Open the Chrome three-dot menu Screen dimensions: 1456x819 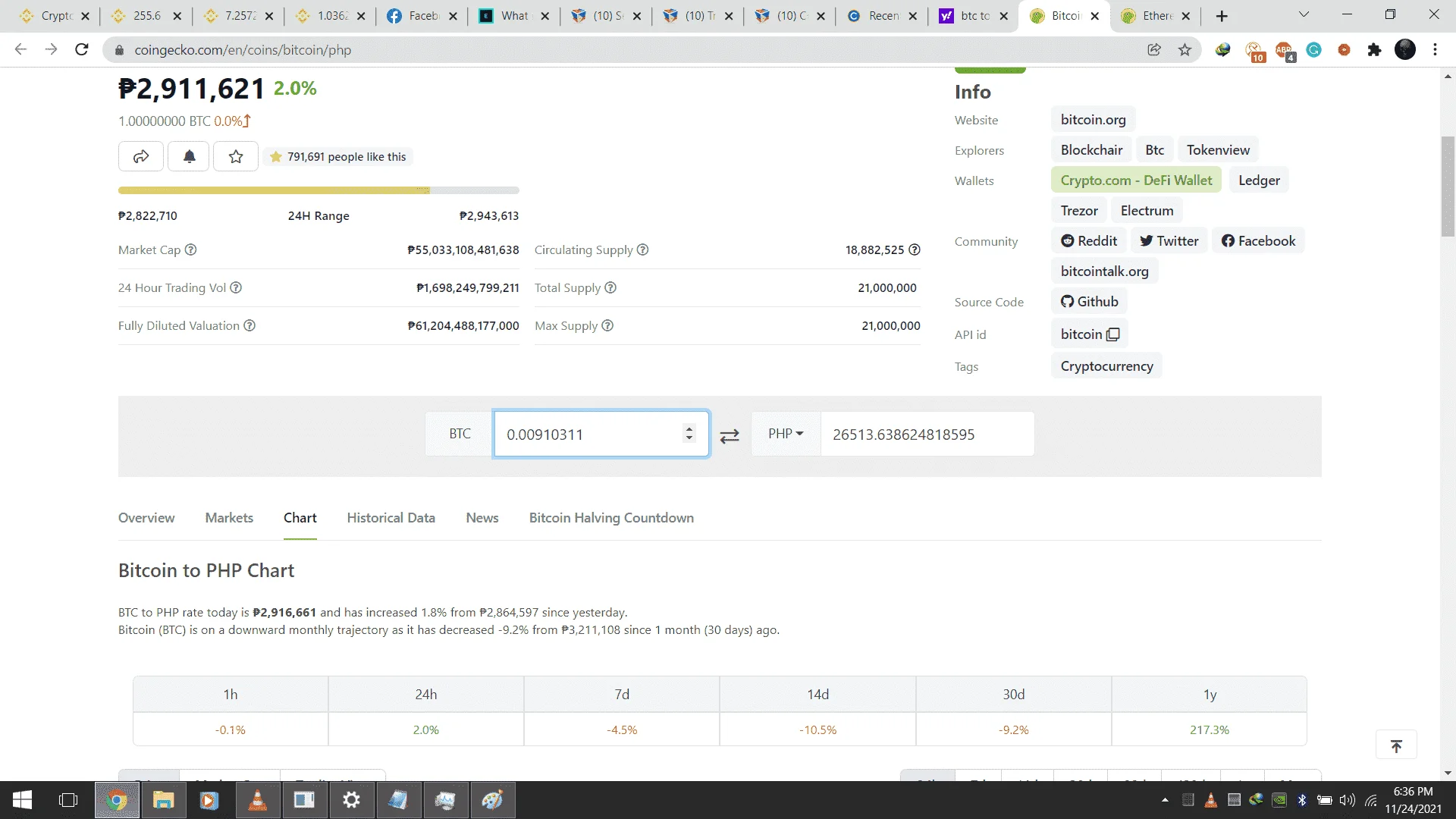coord(1435,49)
